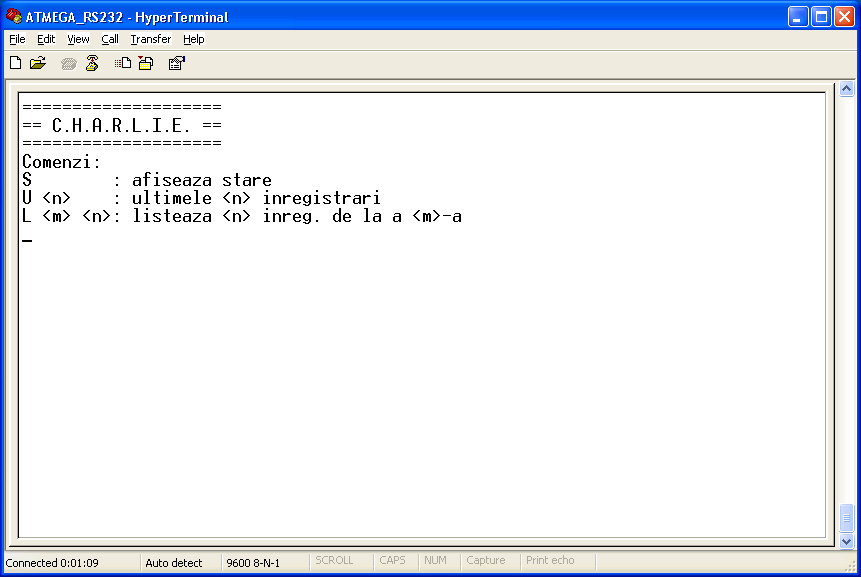Toggle the NUM lock indicator
This screenshot has width=861, height=577.
[x=437, y=560]
